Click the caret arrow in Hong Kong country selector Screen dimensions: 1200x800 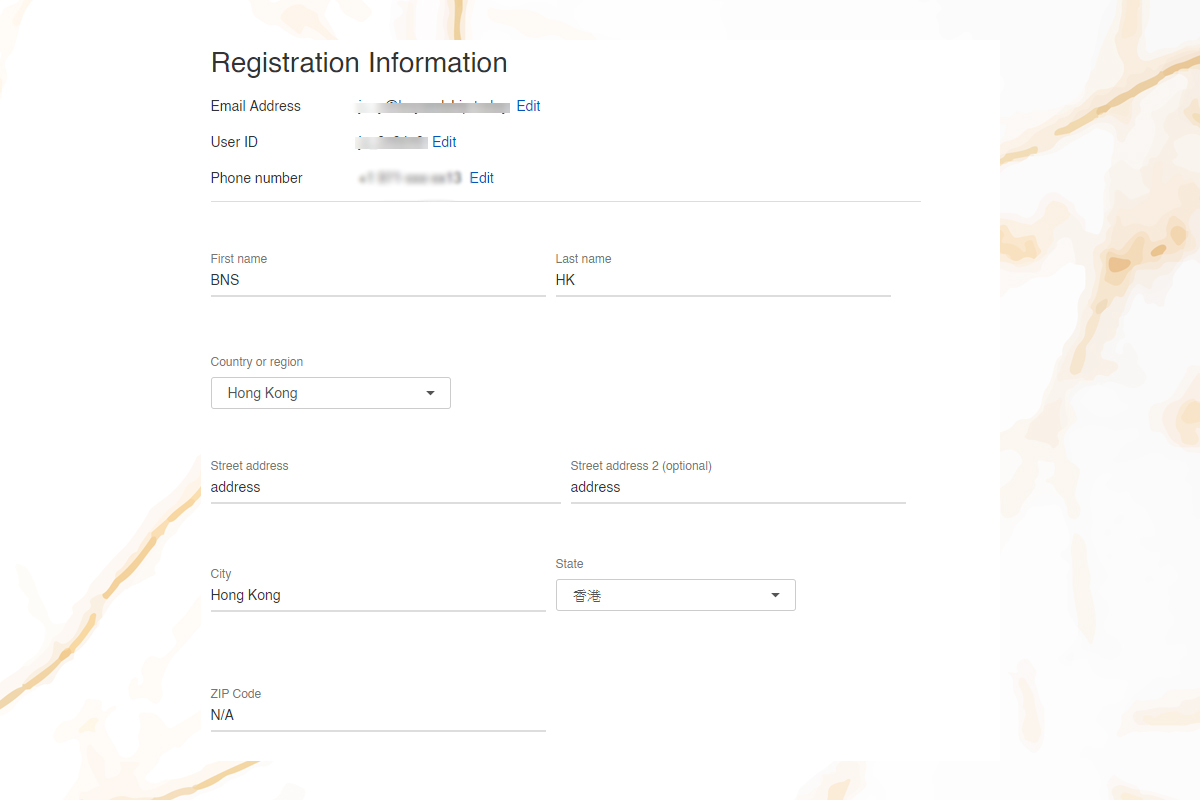coord(430,393)
